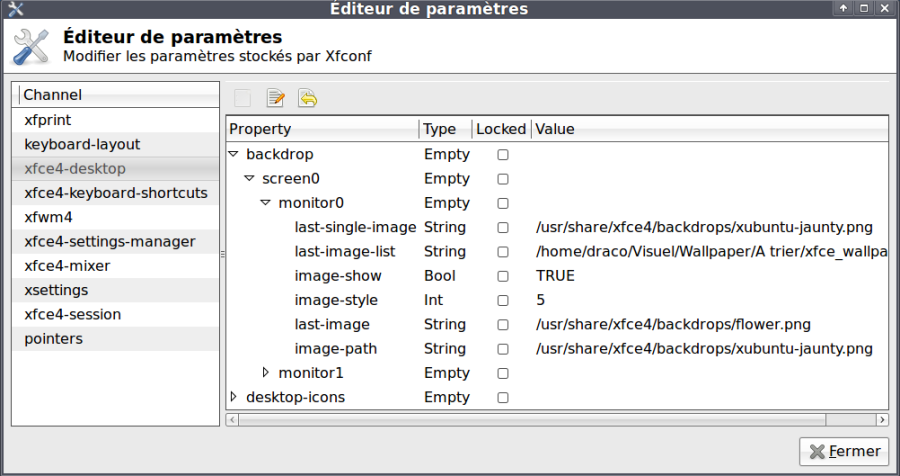Select the pointers channel

pos(115,339)
